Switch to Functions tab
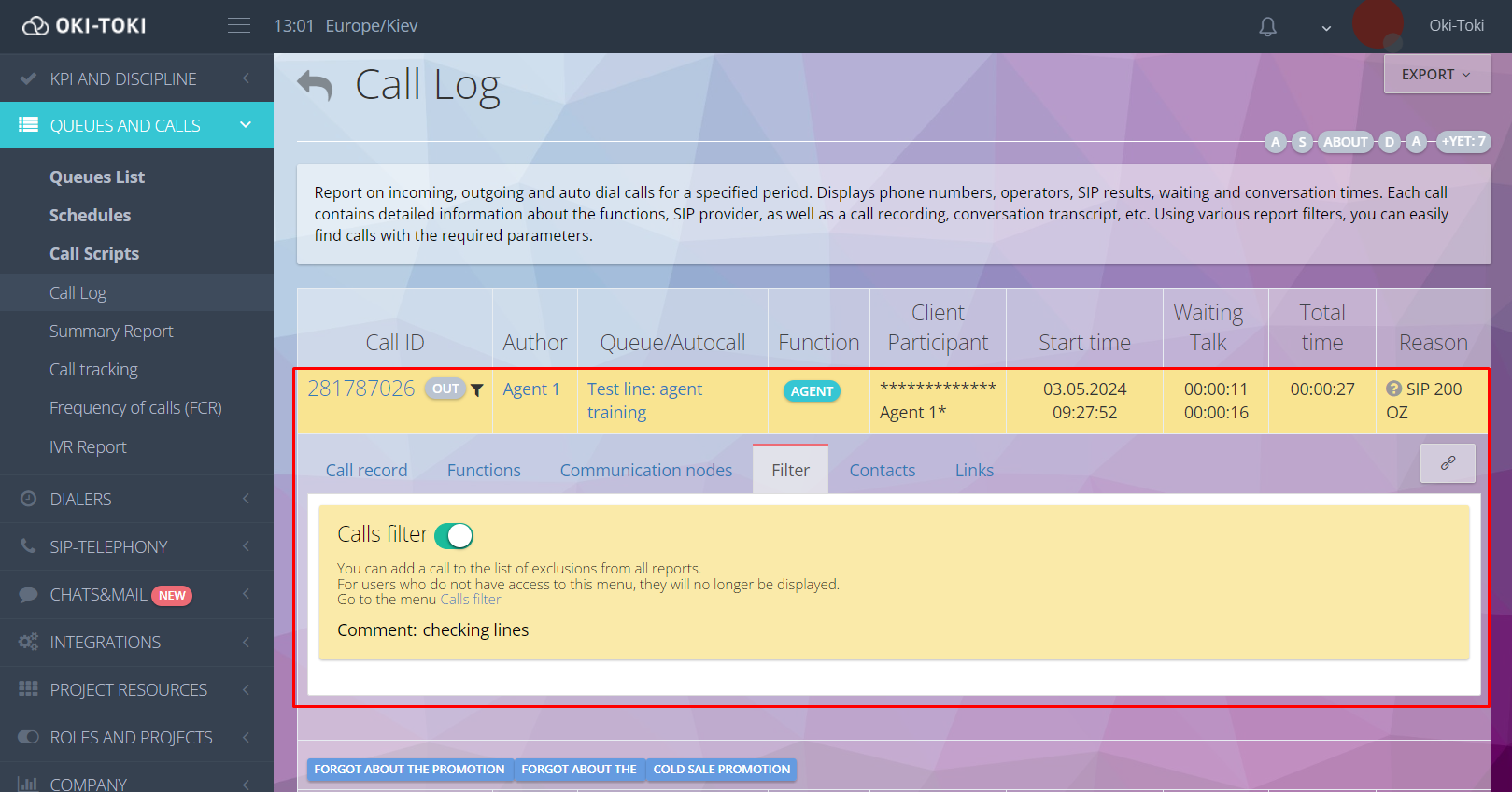Screen dimensions: 1512x792 pos(484,471)
